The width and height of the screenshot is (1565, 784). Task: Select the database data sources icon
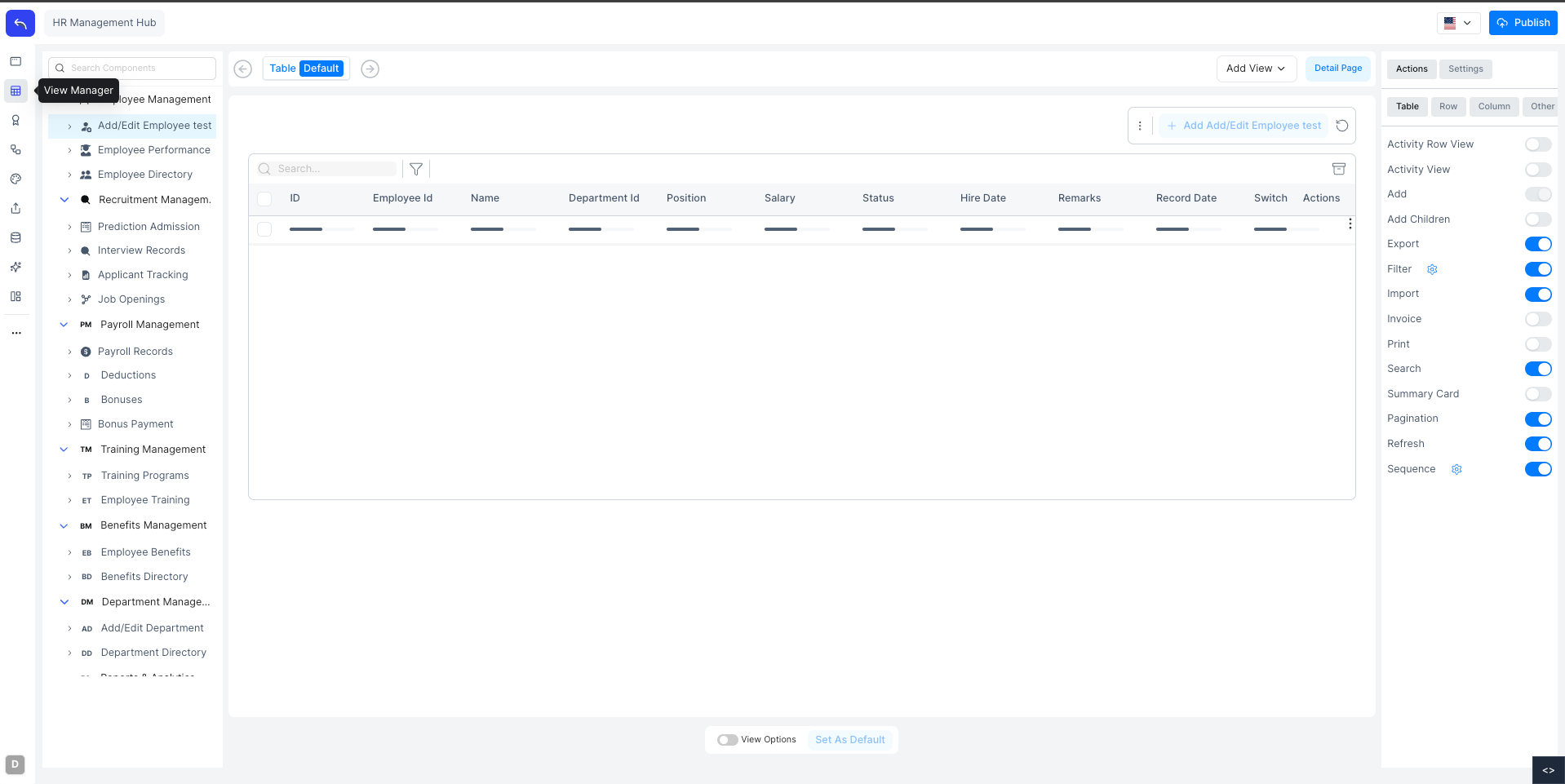16,237
